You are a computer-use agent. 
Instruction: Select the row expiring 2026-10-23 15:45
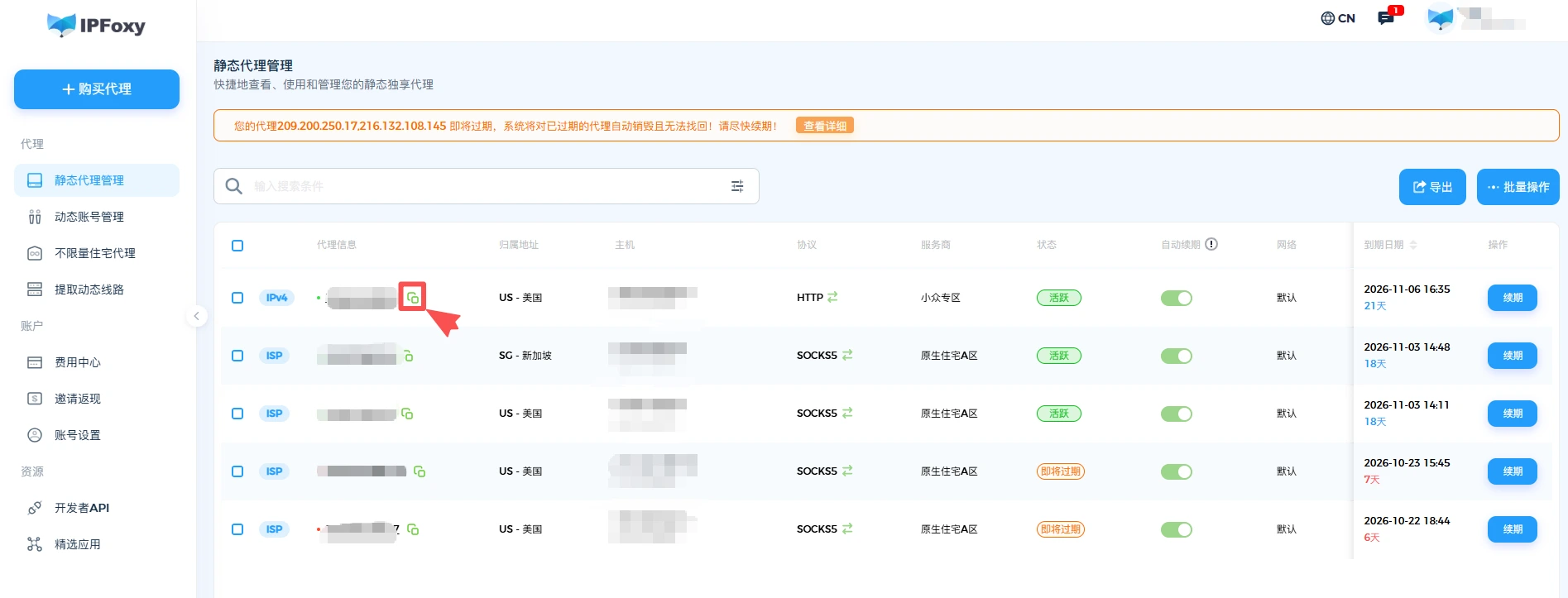click(x=237, y=471)
